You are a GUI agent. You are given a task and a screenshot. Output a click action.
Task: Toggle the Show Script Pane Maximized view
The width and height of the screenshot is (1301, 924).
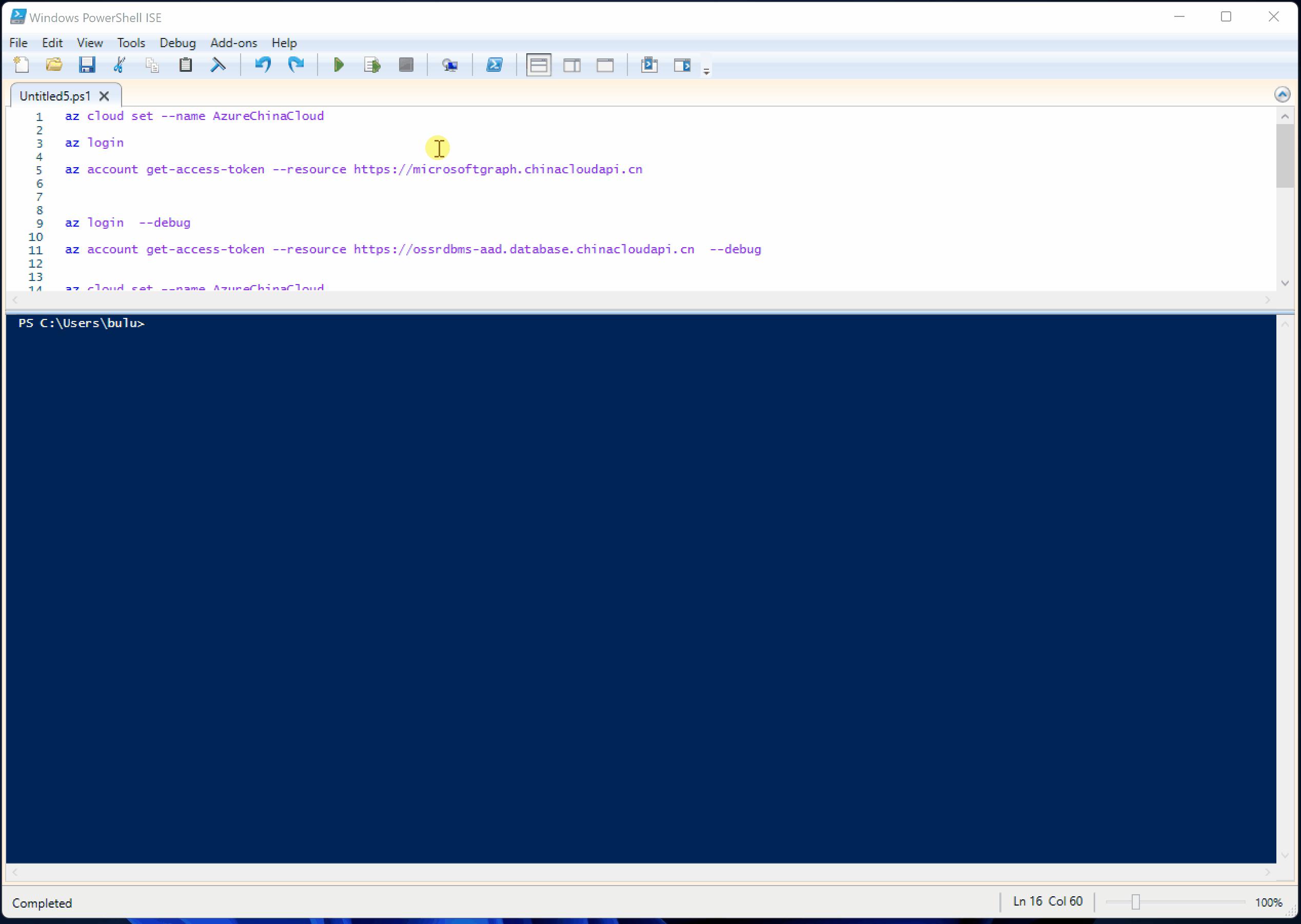click(x=605, y=65)
